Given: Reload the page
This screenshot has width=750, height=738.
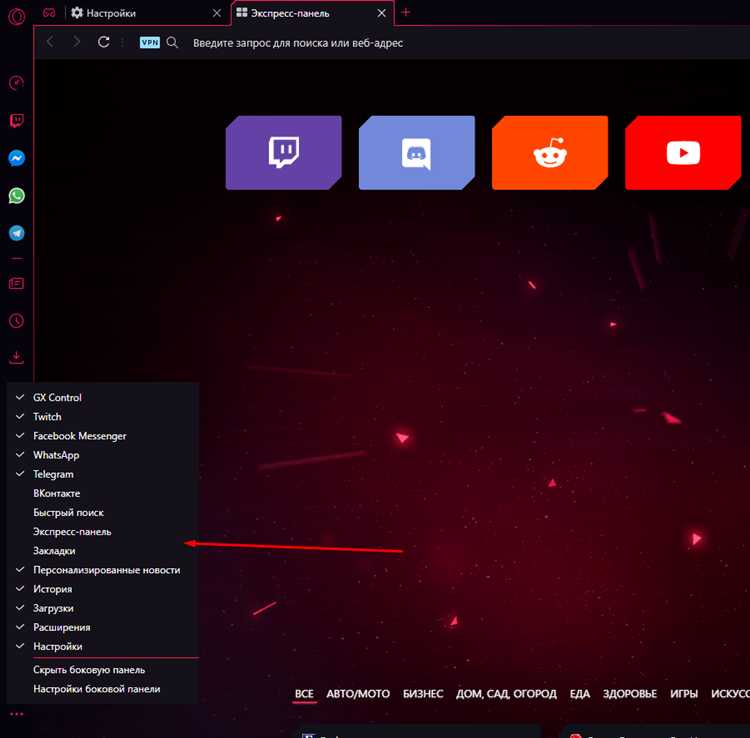Looking at the screenshot, I should point(103,42).
